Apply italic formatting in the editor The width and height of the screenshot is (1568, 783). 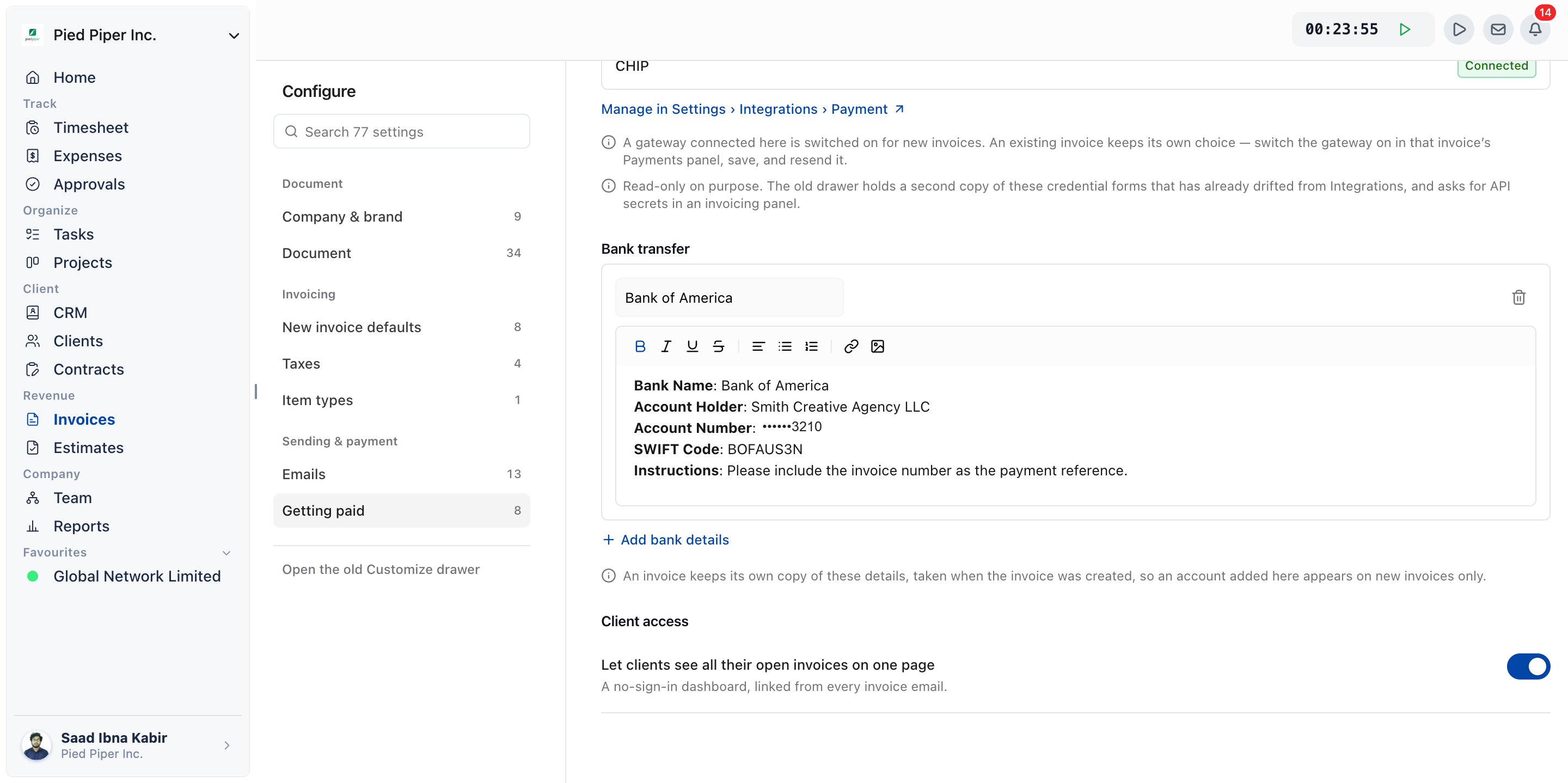[x=666, y=346]
